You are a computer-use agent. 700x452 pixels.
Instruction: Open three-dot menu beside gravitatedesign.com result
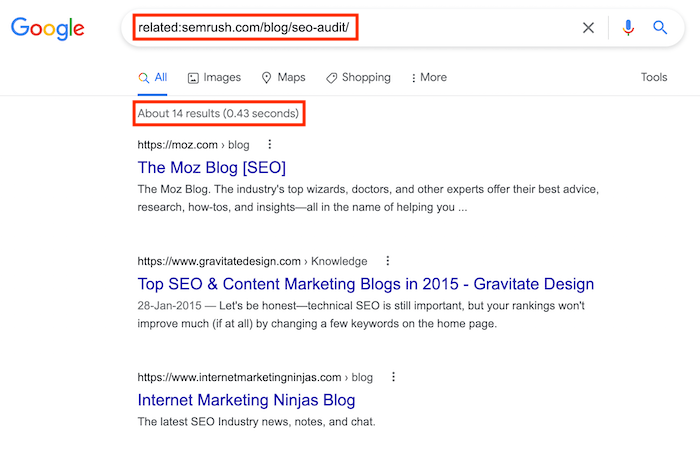(x=388, y=261)
